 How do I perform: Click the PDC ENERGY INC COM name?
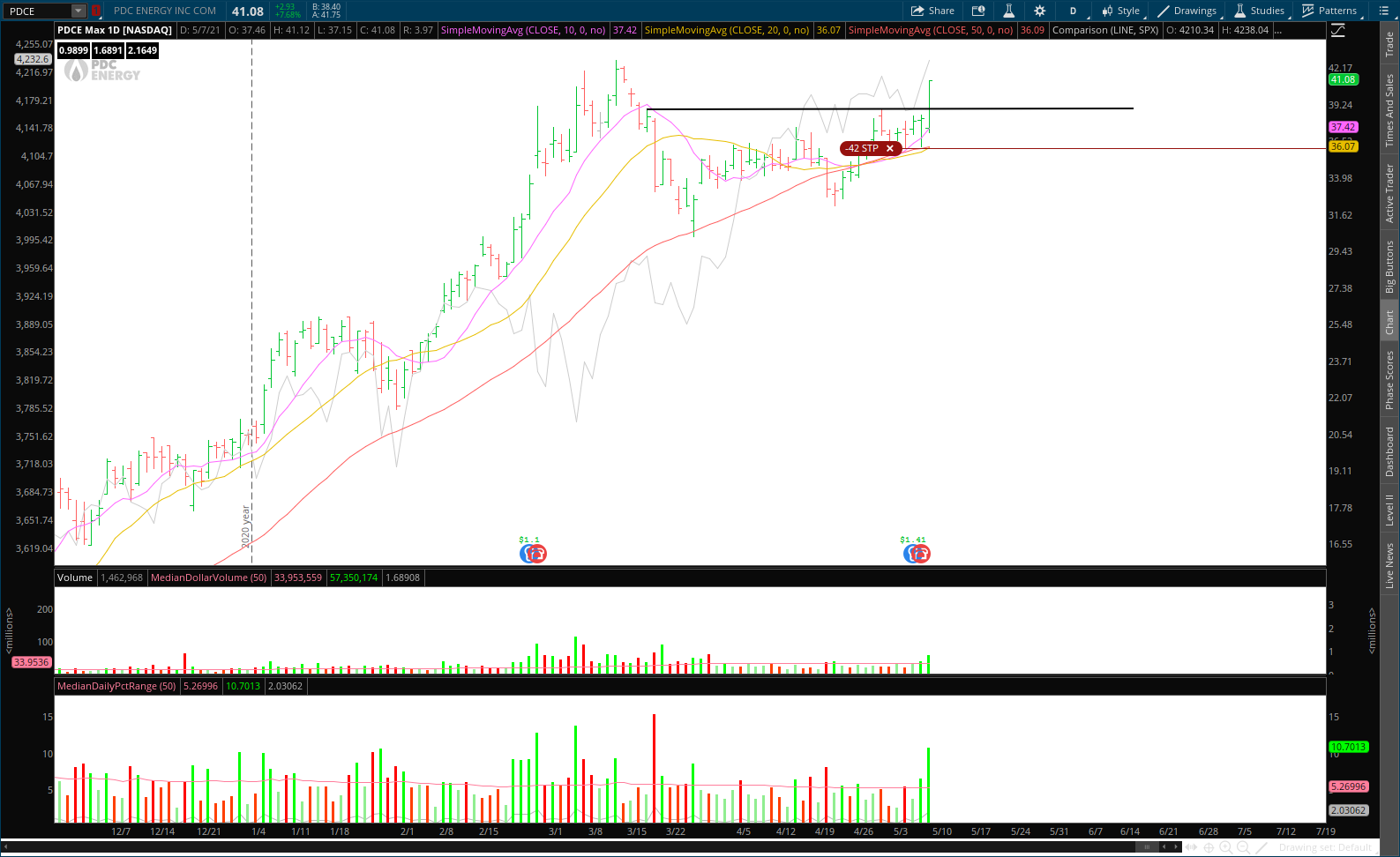click(165, 11)
